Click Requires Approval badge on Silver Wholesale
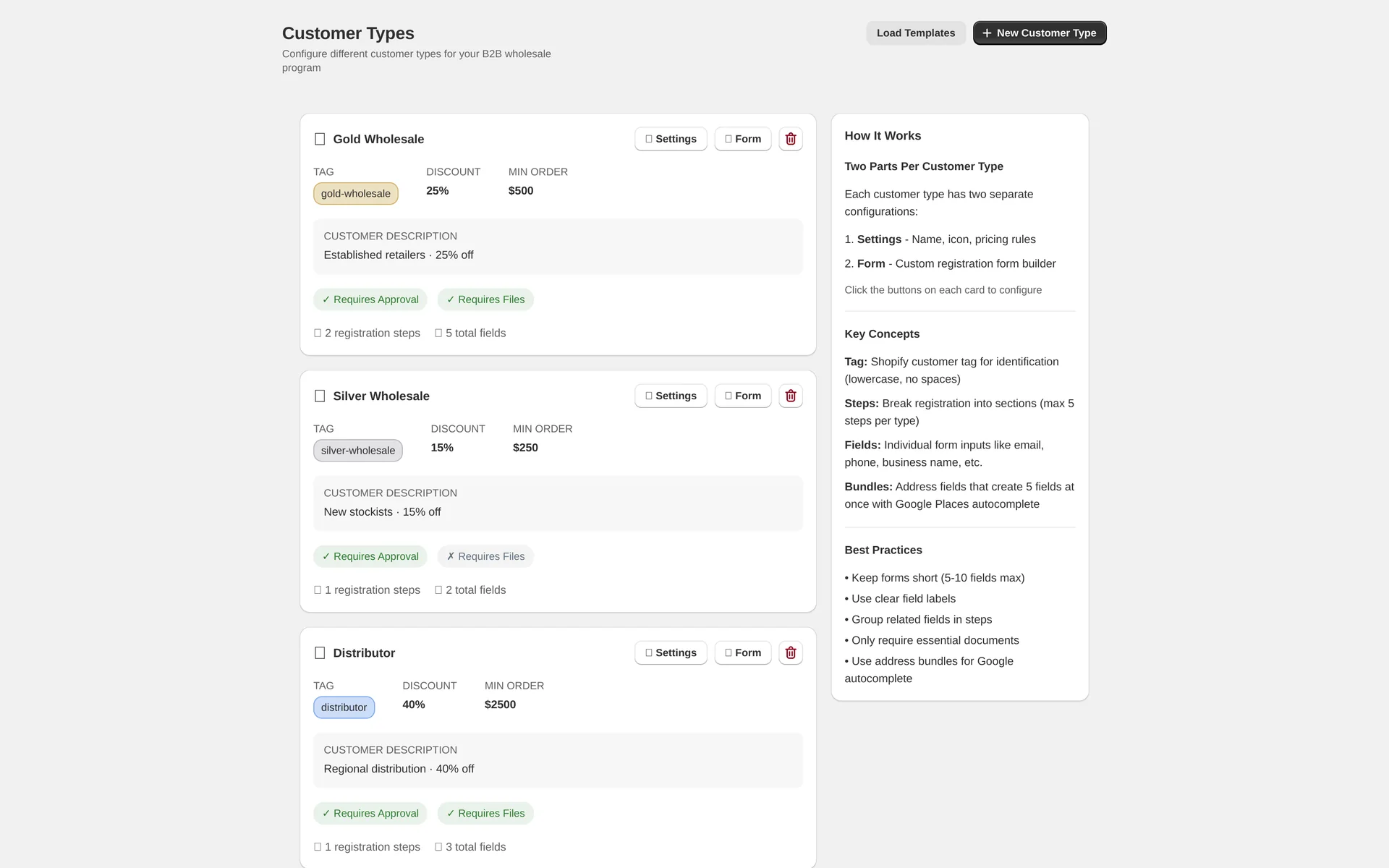This screenshot has height=868, width=1389. tap(370, 556)
